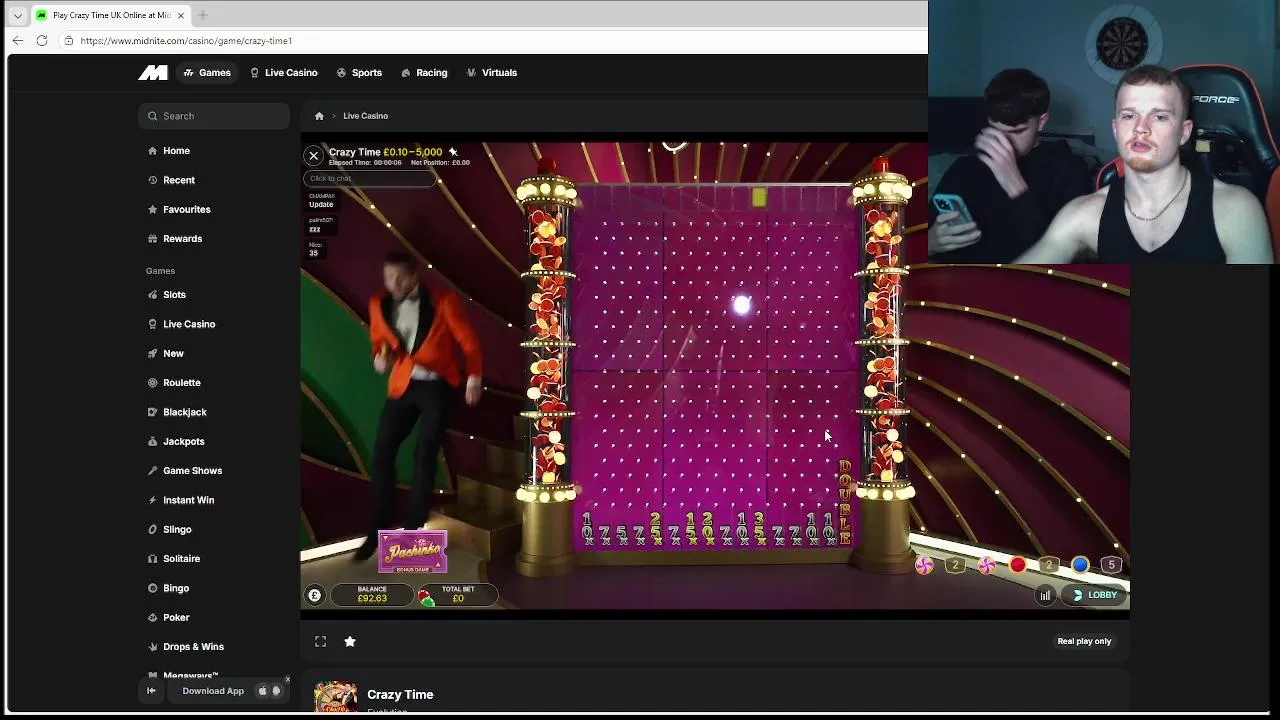Click the Crazy Time title heading
The width and height of the screenshot is (1280, 720).
pyautogui.click(x=400, y=694)
